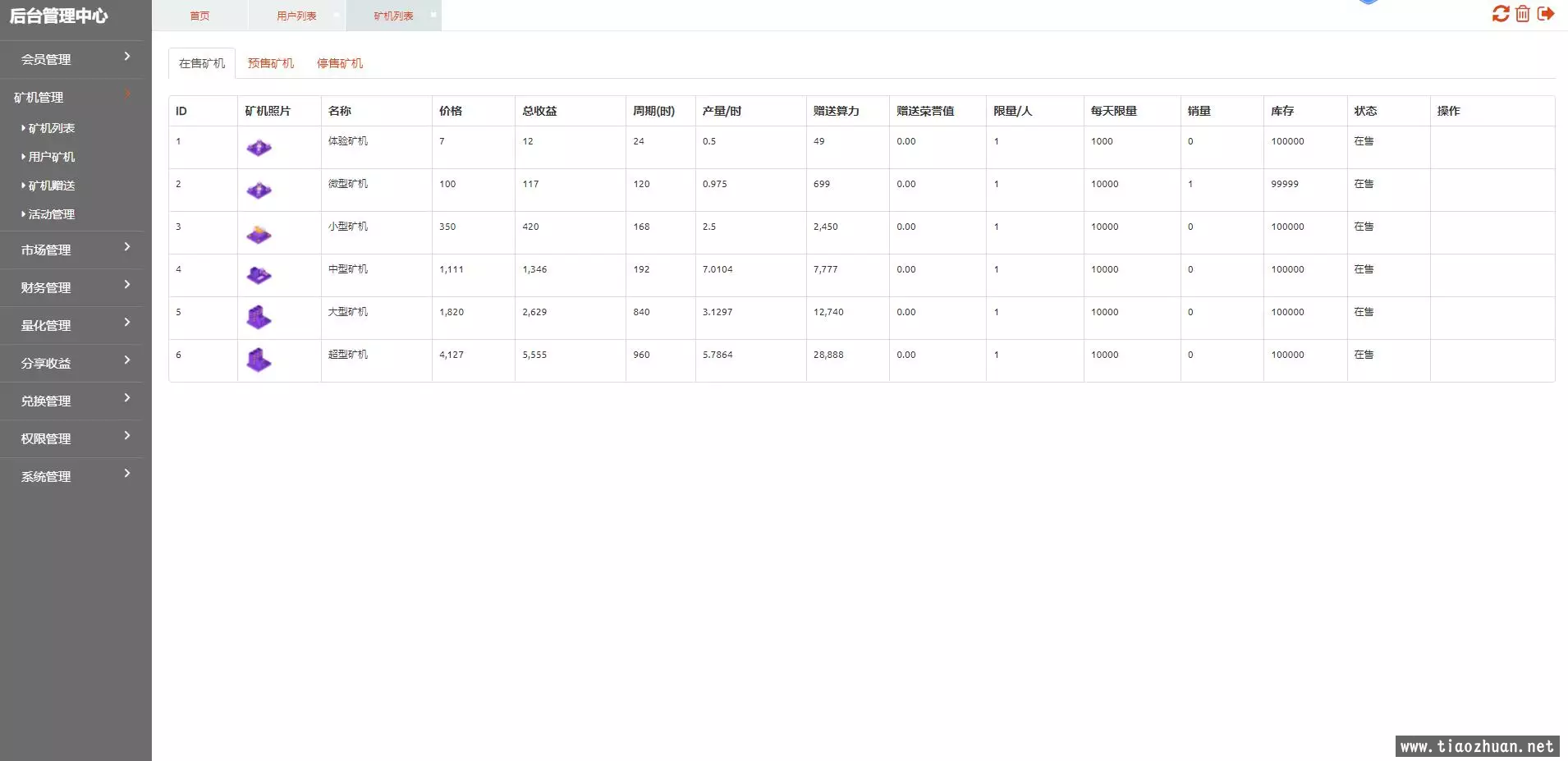The image size is (1568, 761).
Task: Click cycle value 840
Action: pos(641,312)
